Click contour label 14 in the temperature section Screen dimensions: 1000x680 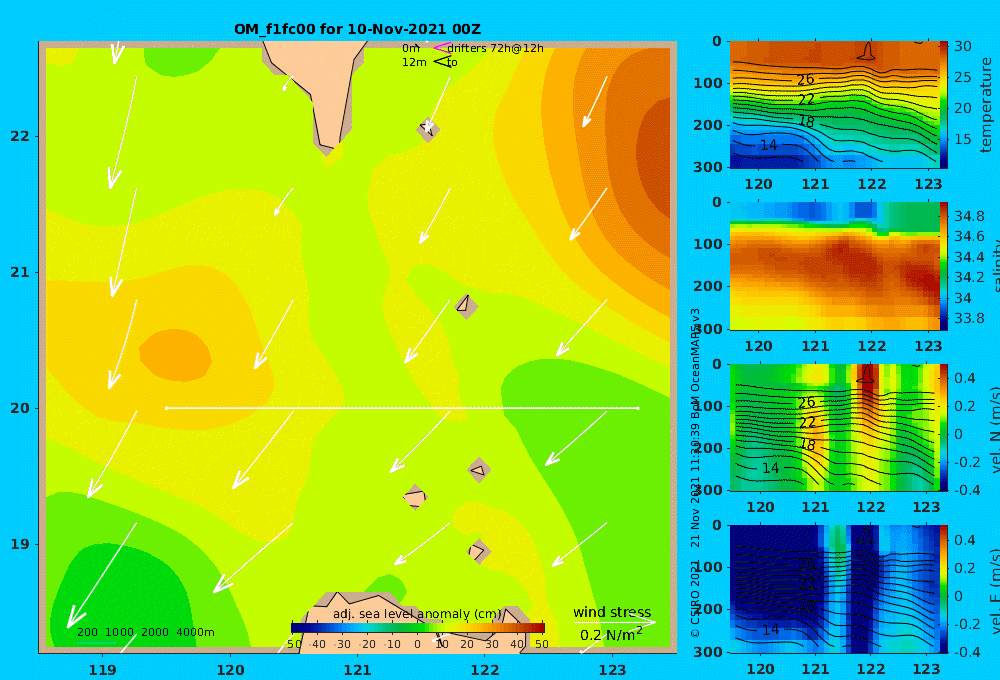(x=768, y=145)
